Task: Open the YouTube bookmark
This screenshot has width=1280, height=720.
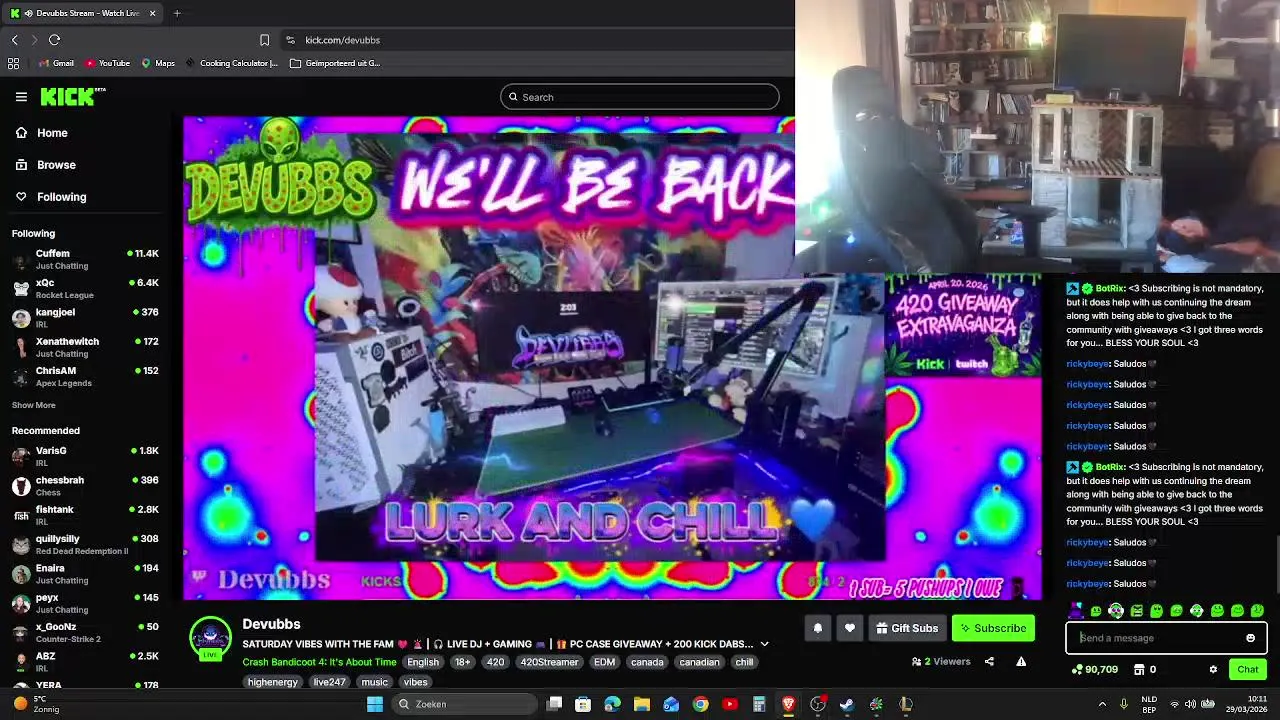Action: pyautogui.click(x=107, y=63)
